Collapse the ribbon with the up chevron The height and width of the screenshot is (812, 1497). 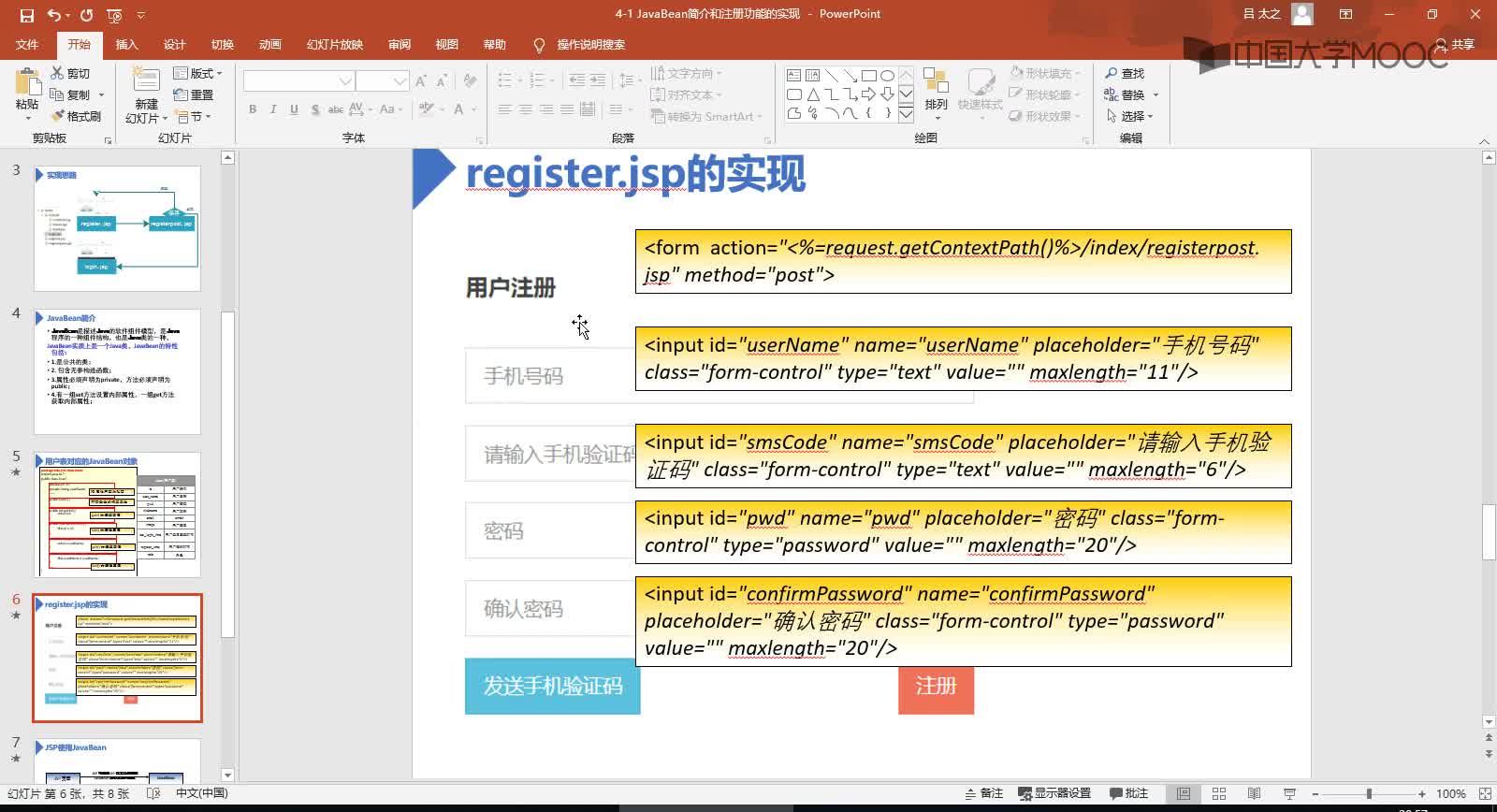point(1484,140)
